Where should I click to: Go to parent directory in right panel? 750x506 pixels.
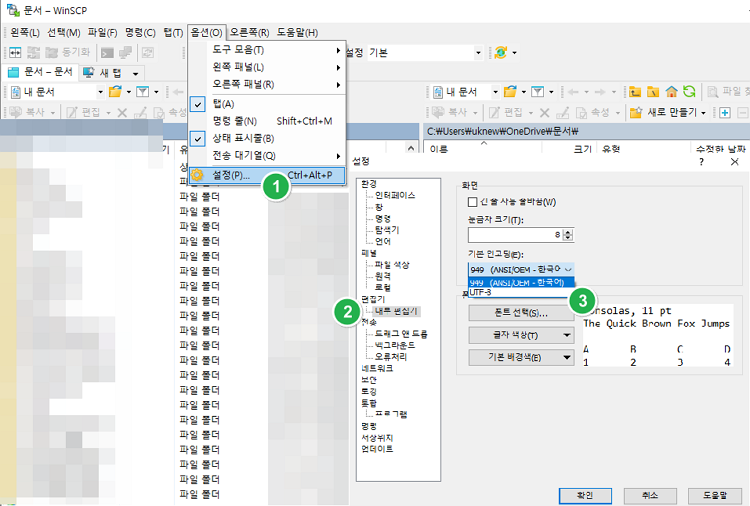tap(635, 91)
